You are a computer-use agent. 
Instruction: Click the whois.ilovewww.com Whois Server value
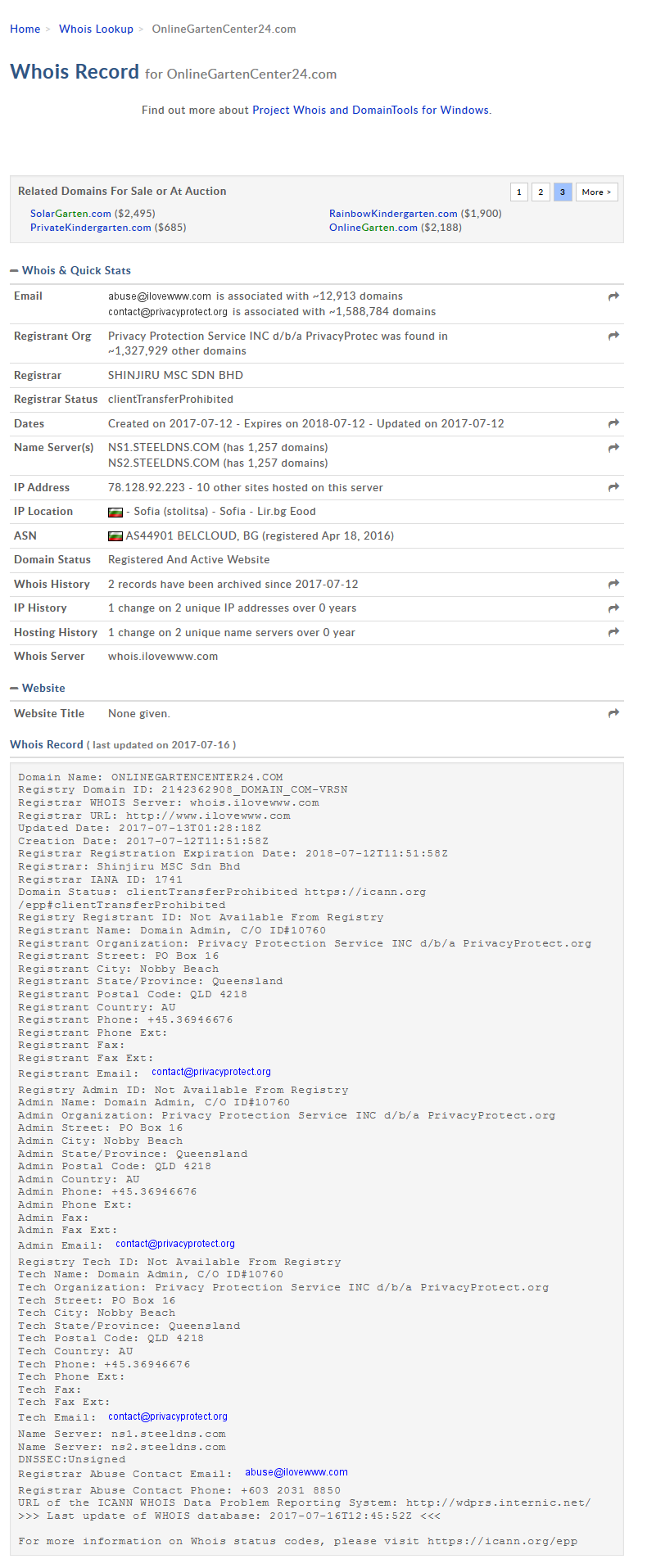(163, 657)
